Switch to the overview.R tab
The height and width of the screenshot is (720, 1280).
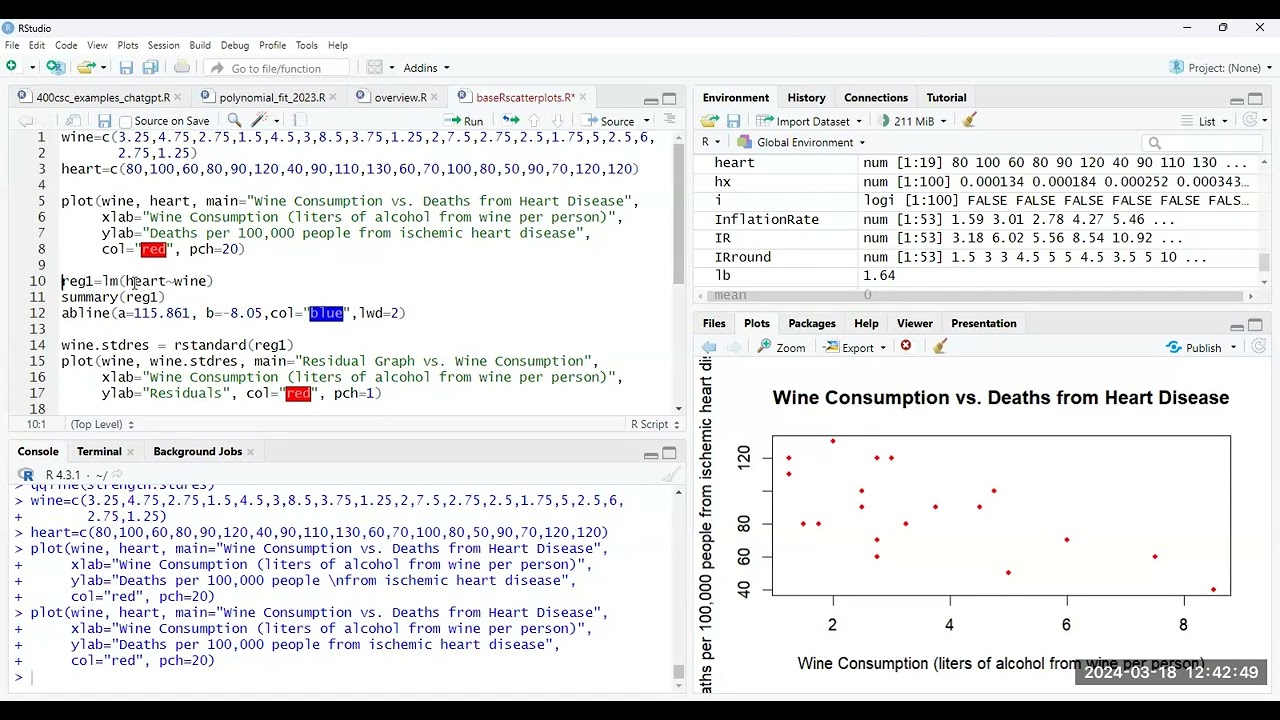coord(400,97)
